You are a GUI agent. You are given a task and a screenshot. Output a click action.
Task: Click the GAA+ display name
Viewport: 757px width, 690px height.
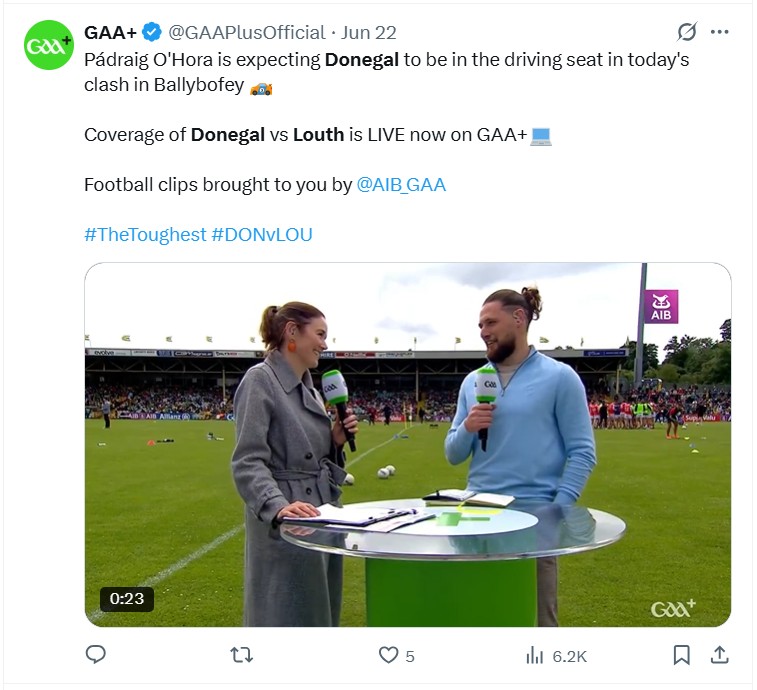(x=111, y=32)
